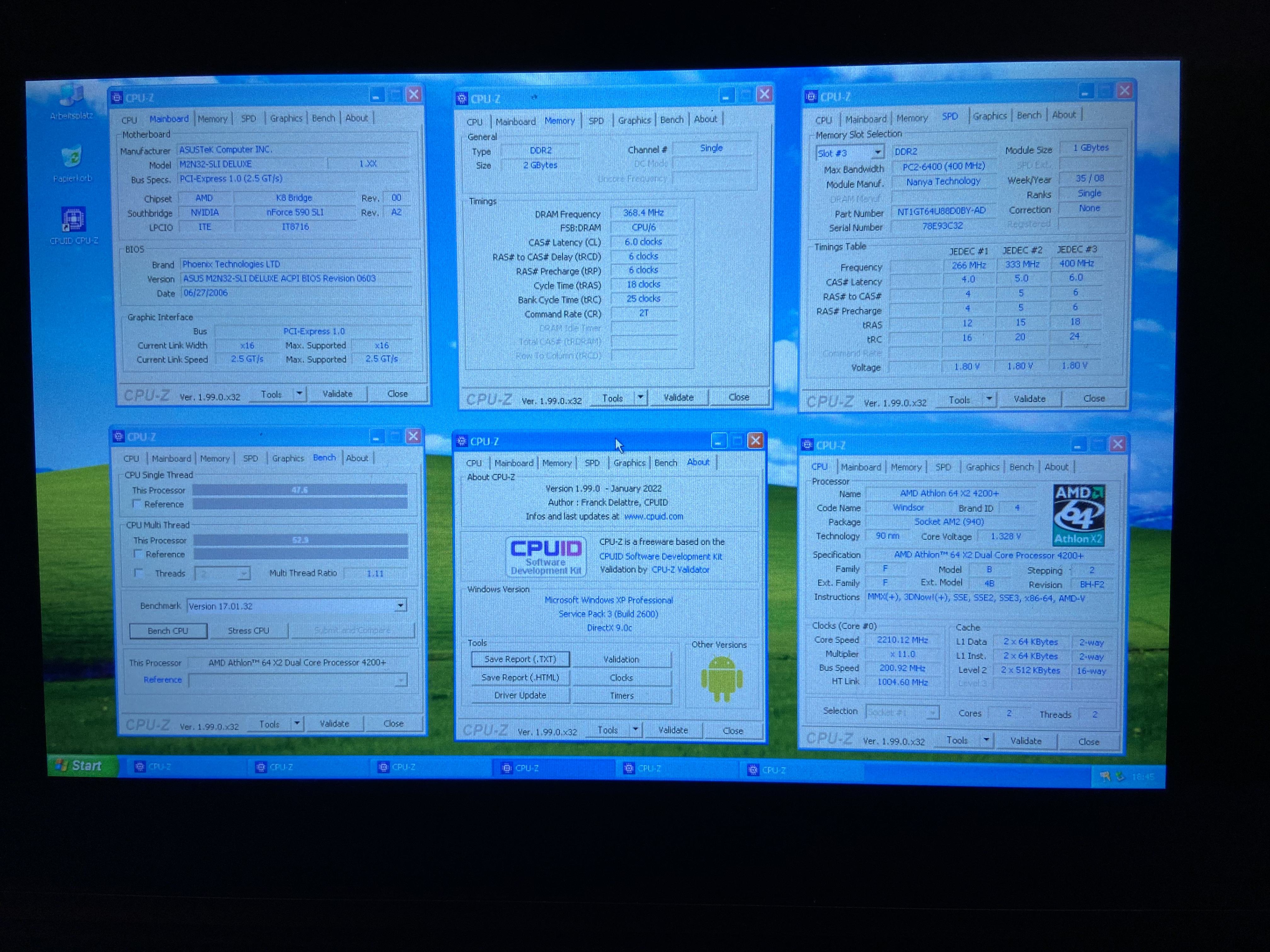The height and width of the screenshot is (952, 1270).
Task: Open the Benchmark Version 17.01.32 dropdown
Action: click(400, 605)
